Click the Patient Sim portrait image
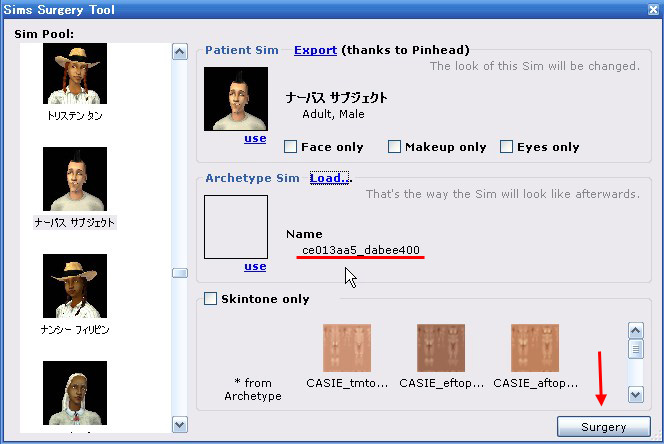Screen dimensions: 664x444 (236, 99)
